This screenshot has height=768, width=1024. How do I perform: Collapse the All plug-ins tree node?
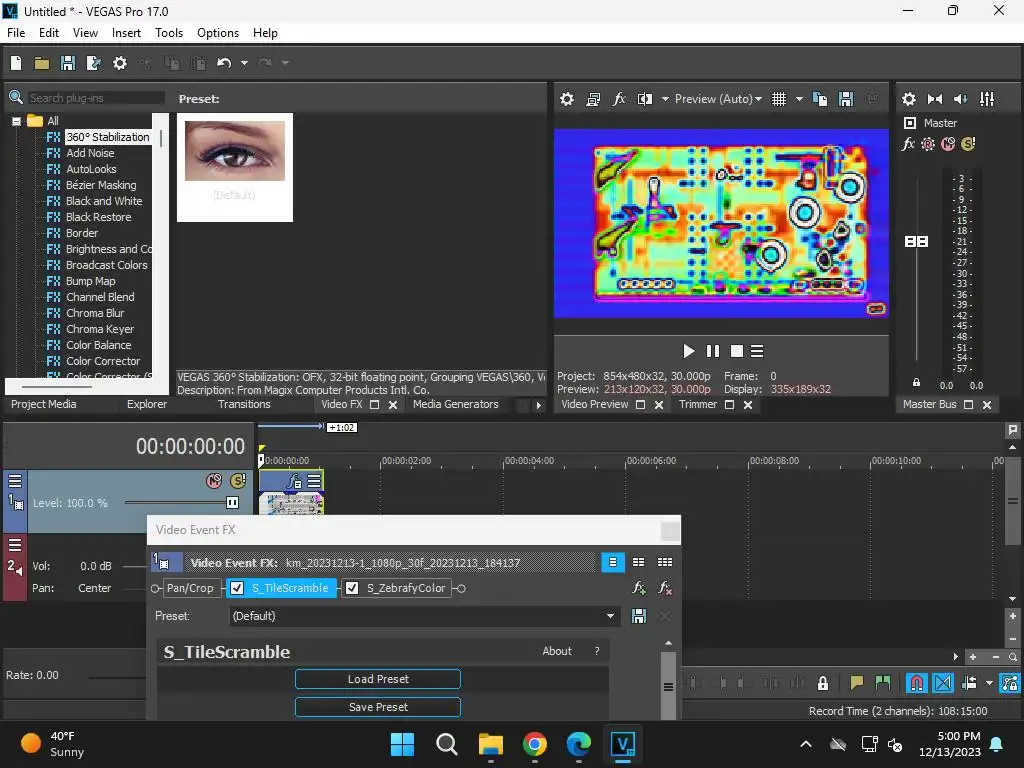point(16,121)
